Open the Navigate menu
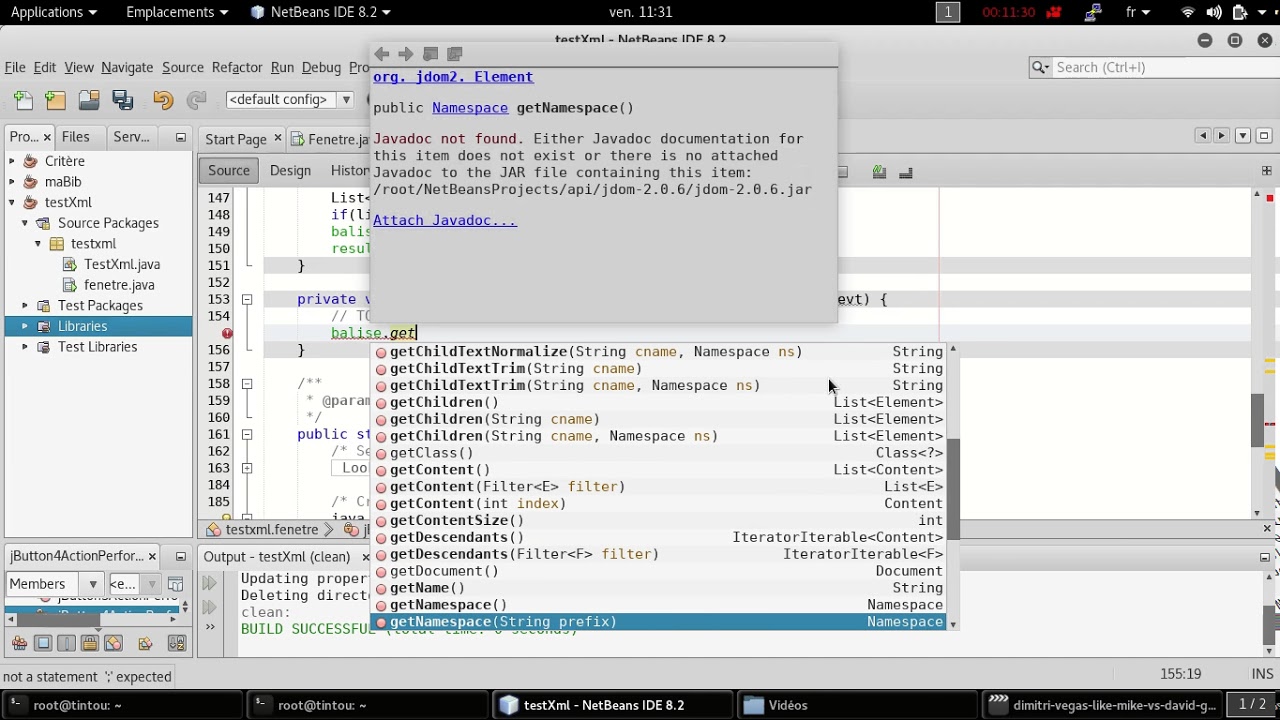1280x720 pixels. (127, 67)
